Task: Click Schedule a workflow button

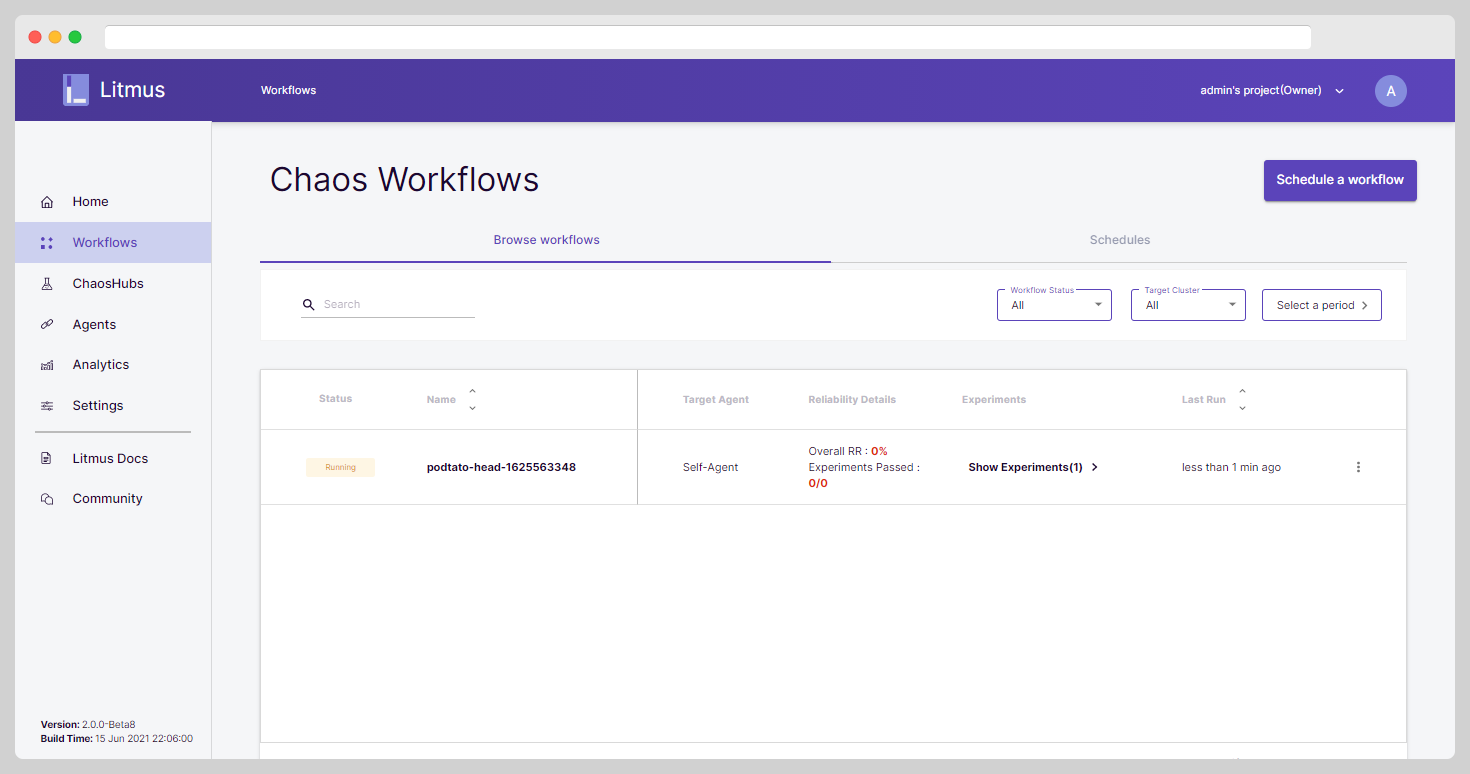Action: pos(1340,180)
